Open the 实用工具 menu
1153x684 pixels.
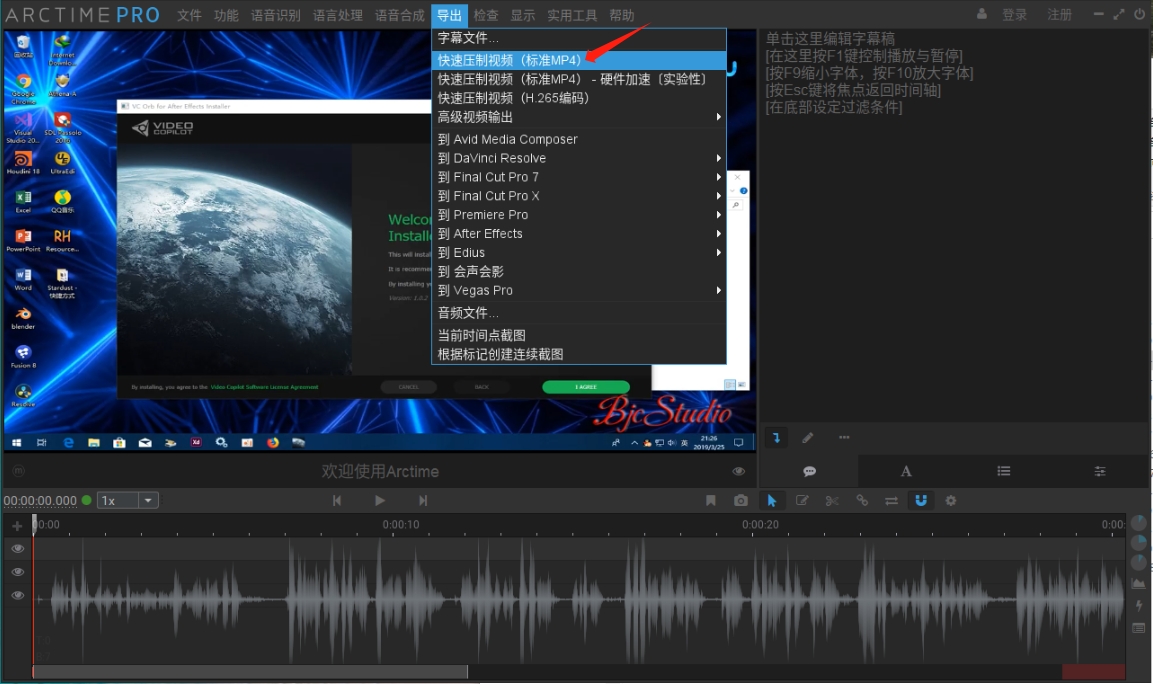(x=571, y=15)
